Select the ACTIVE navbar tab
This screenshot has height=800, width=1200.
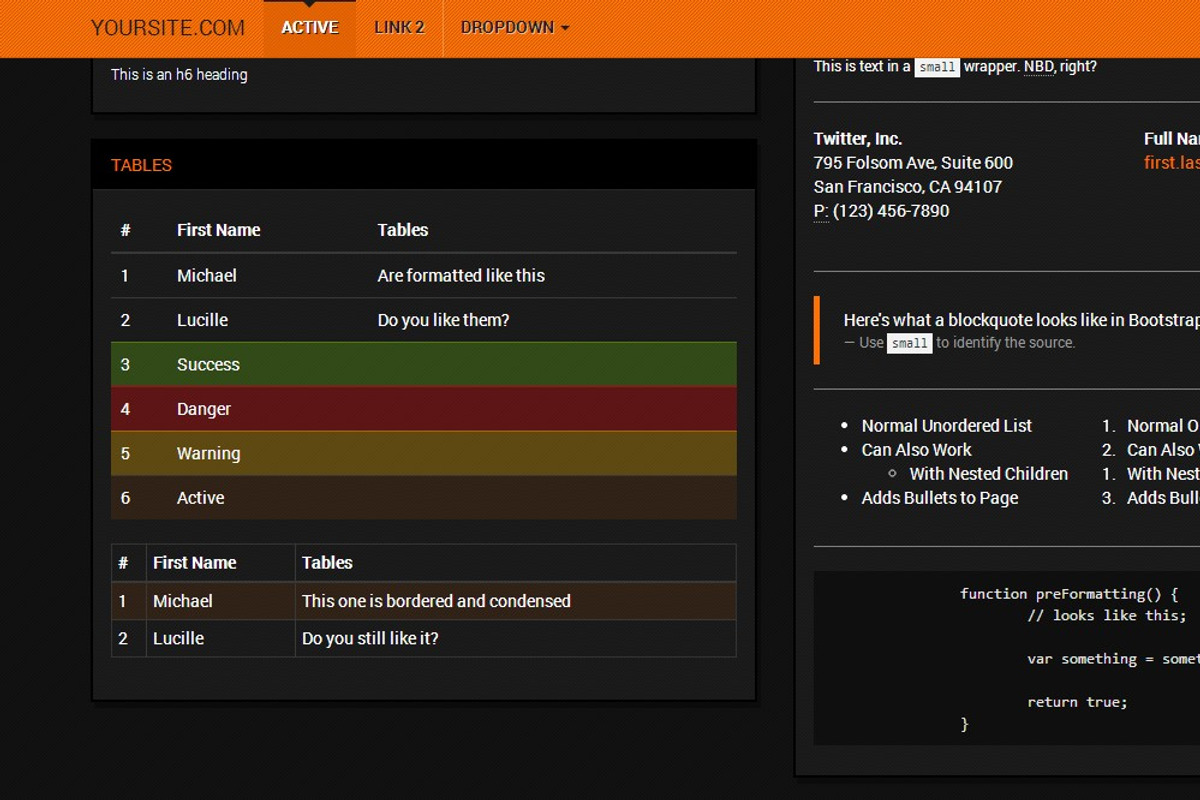[310, 28]
